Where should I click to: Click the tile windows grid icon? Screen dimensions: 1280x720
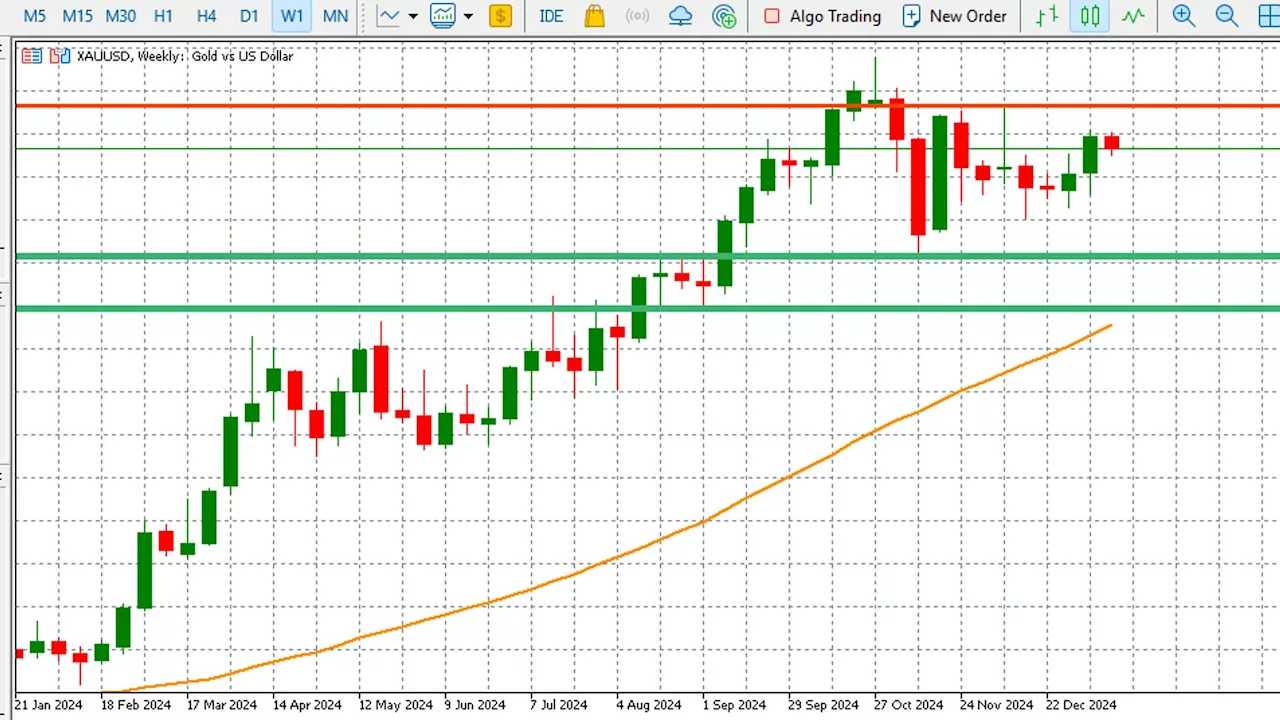1268,16
